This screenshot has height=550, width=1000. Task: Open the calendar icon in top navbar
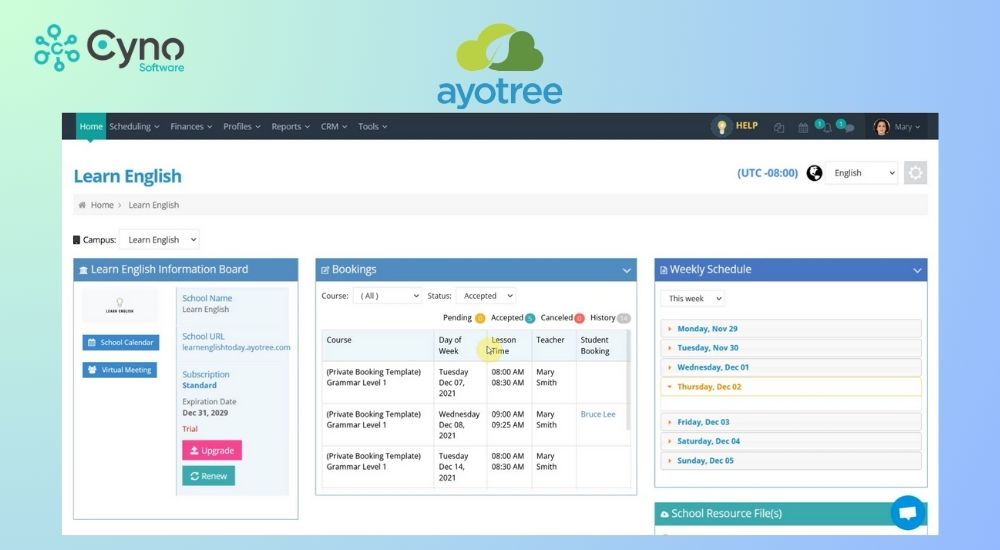(x=803, y=128)
